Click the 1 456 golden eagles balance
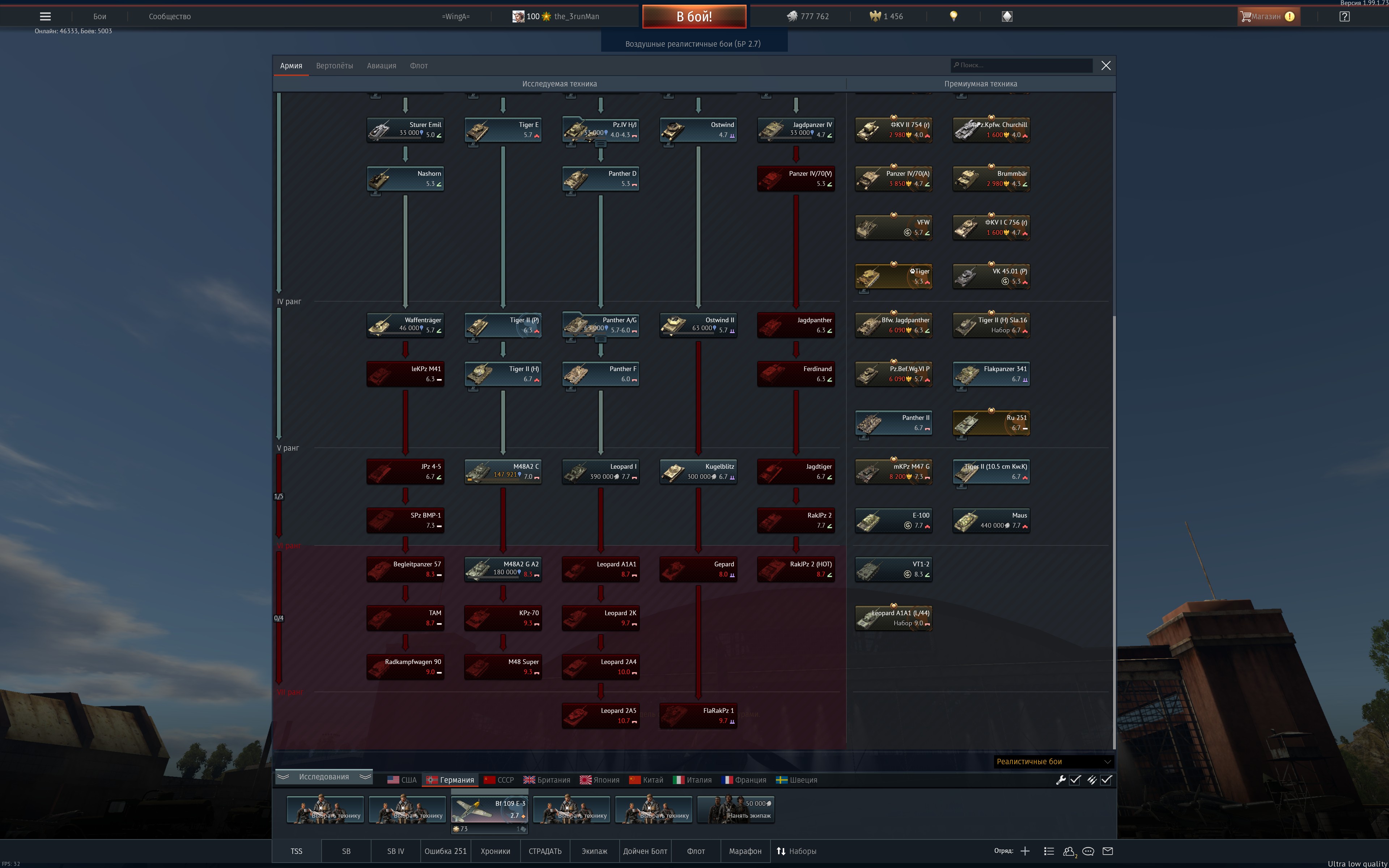Image resolution: width=1389 pixels, height=868 pixels. point(887,17)
